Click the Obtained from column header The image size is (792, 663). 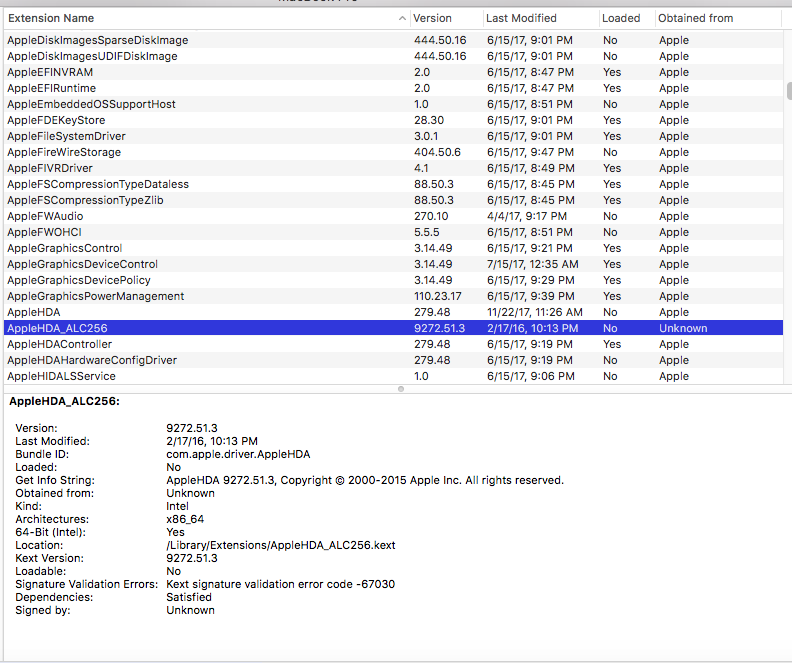tap(695, 18)
